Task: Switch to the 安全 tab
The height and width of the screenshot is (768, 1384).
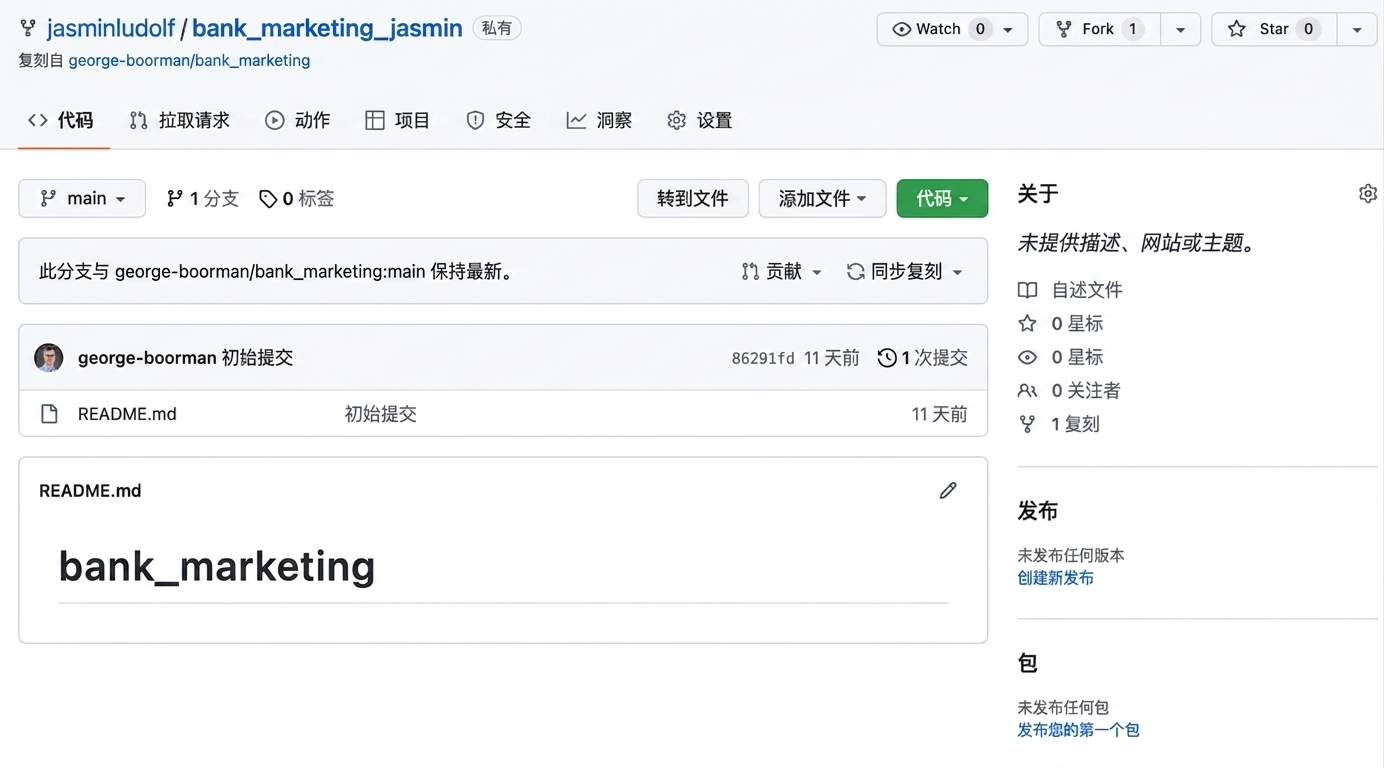Action: click(x=498, y=120)
